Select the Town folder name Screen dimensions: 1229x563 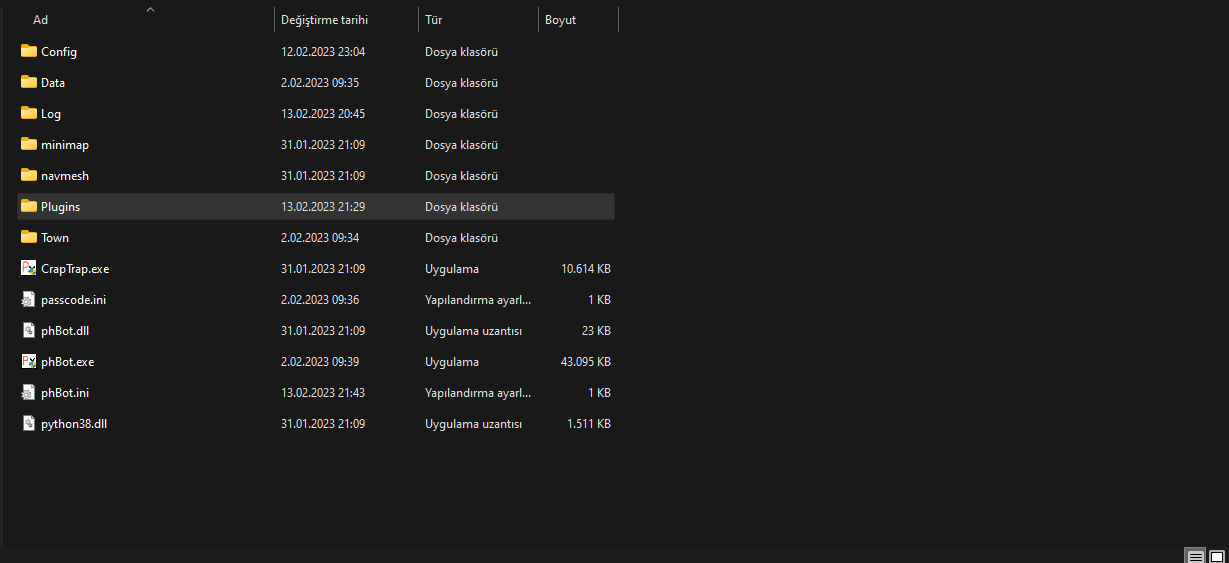pyautogui.click(x=55, y=238)
